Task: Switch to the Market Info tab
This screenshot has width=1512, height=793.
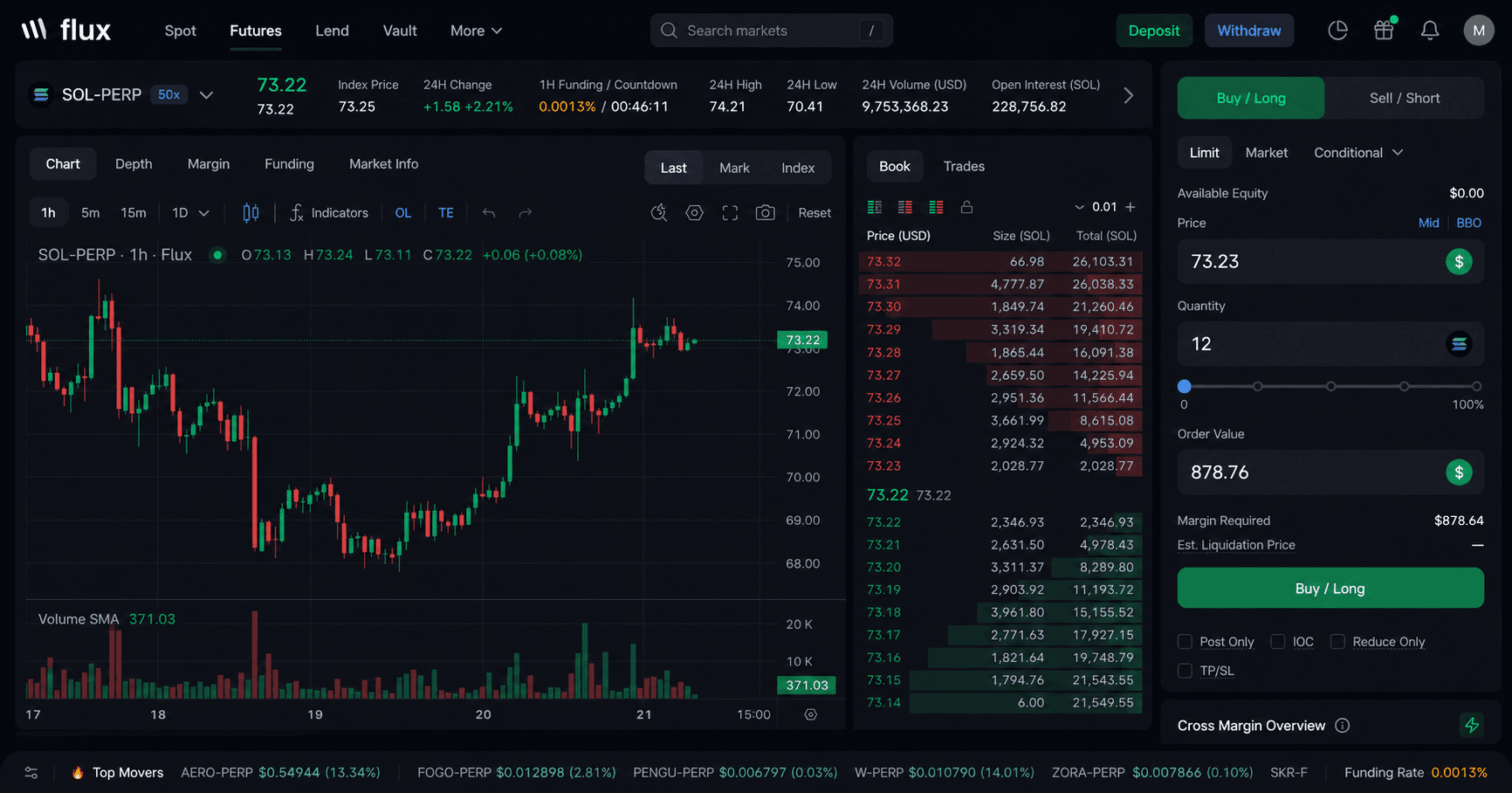Action: point(384,164)
